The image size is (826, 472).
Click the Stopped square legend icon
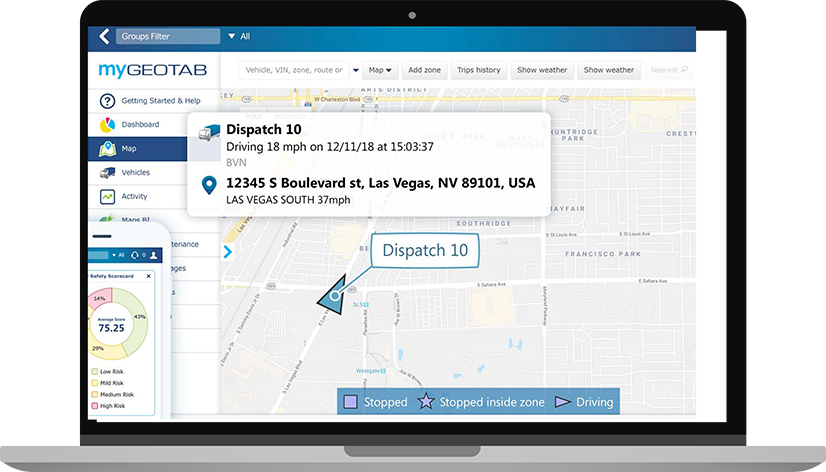click(x=350, y=402)
